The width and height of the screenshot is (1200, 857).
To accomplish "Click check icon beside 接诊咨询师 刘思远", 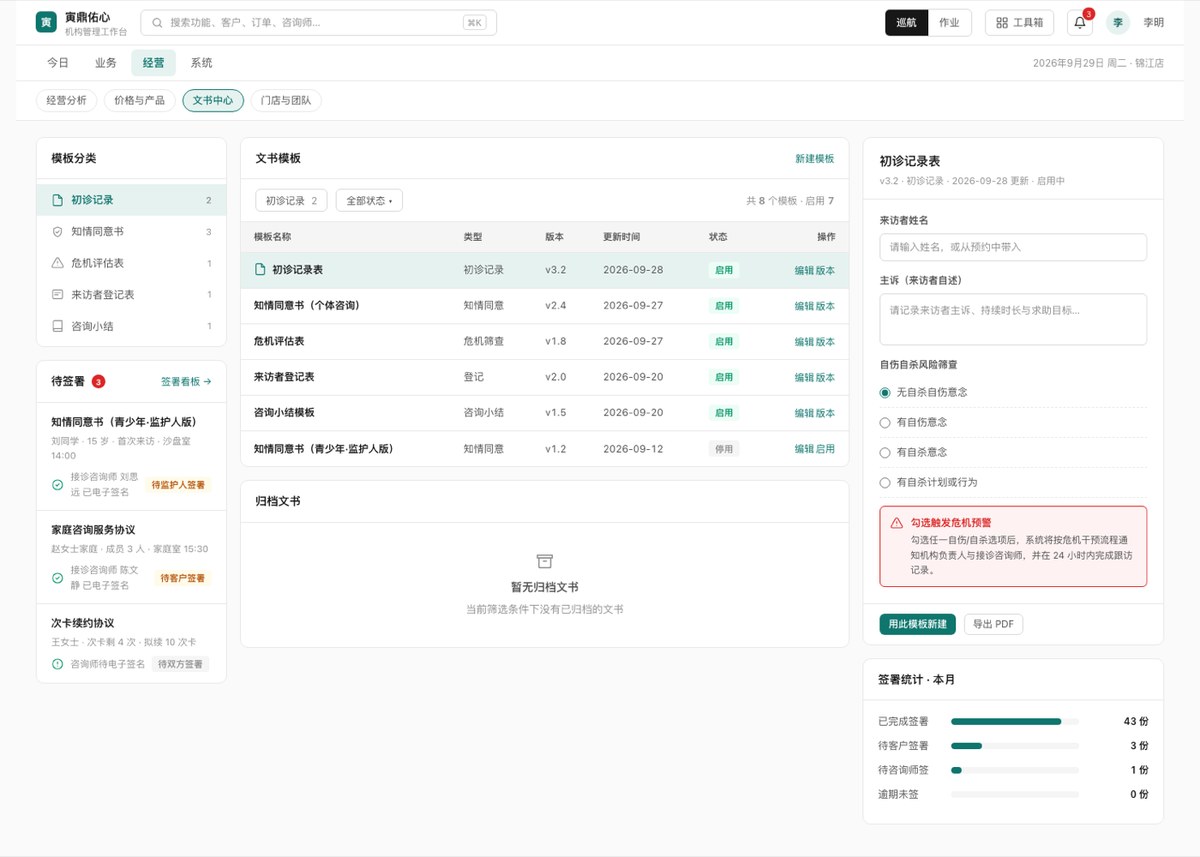I will click(x=57, y=484).
